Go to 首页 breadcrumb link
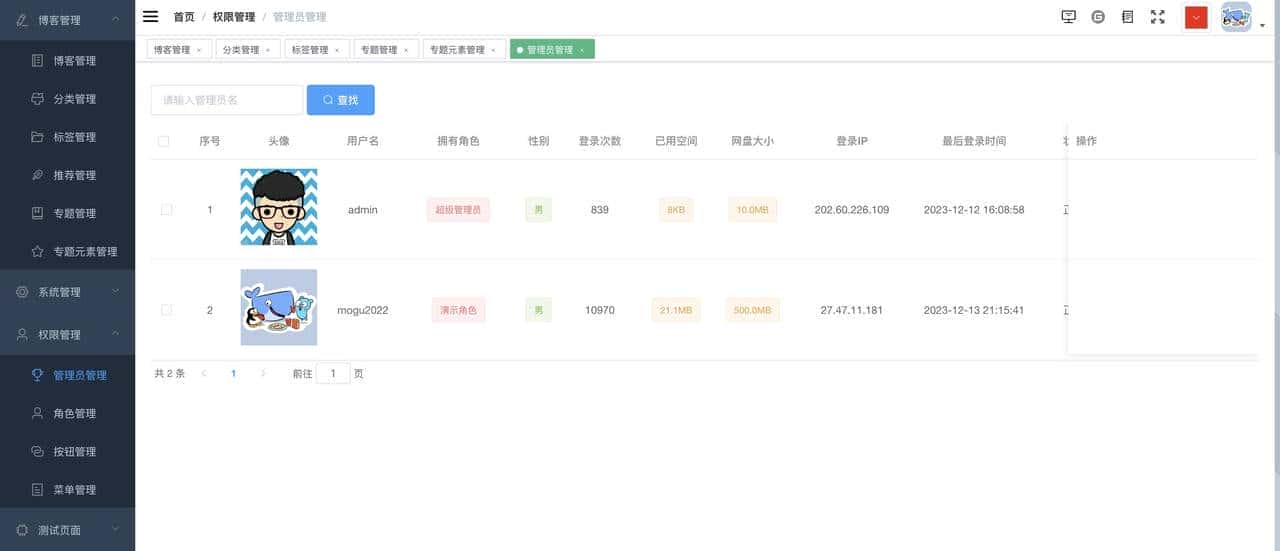The width and height of the screenshot is (1280, 551). click(184, 17)
